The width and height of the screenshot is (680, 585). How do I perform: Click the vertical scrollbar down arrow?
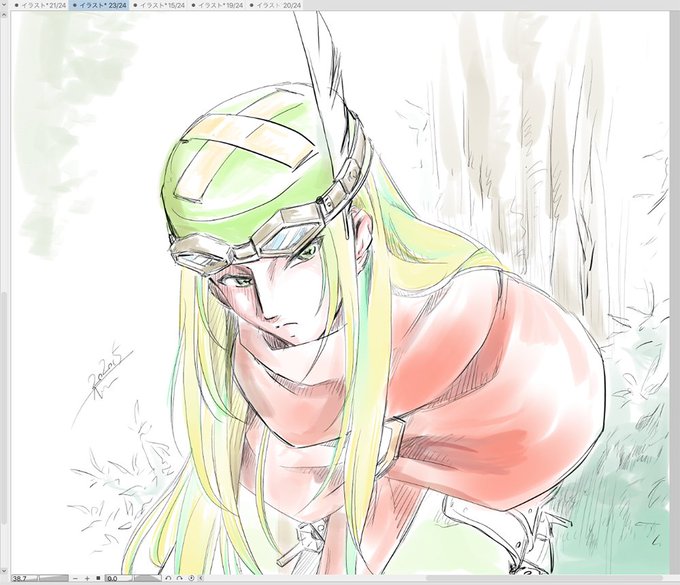tap(4, 570)
